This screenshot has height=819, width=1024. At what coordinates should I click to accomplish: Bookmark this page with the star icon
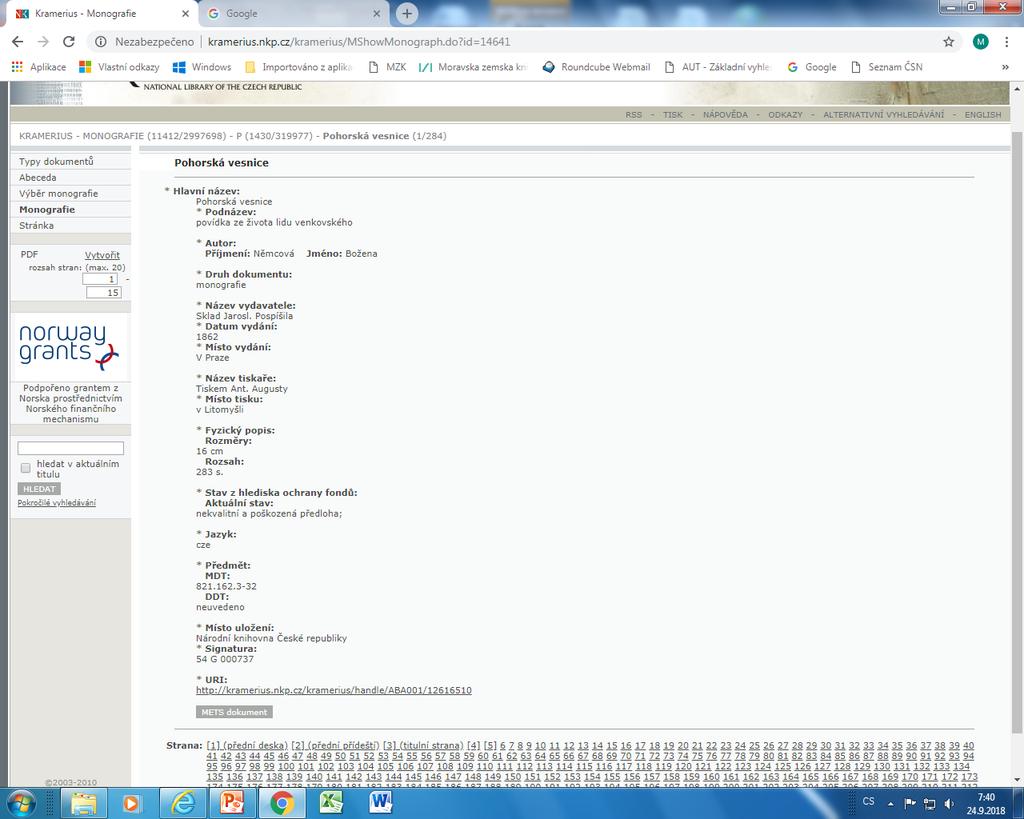point(948,42)
